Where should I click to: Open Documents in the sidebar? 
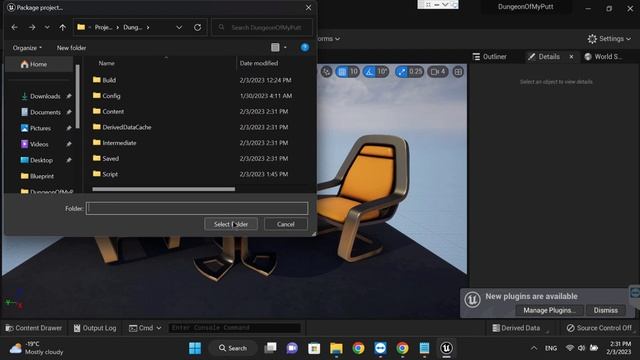45,112
